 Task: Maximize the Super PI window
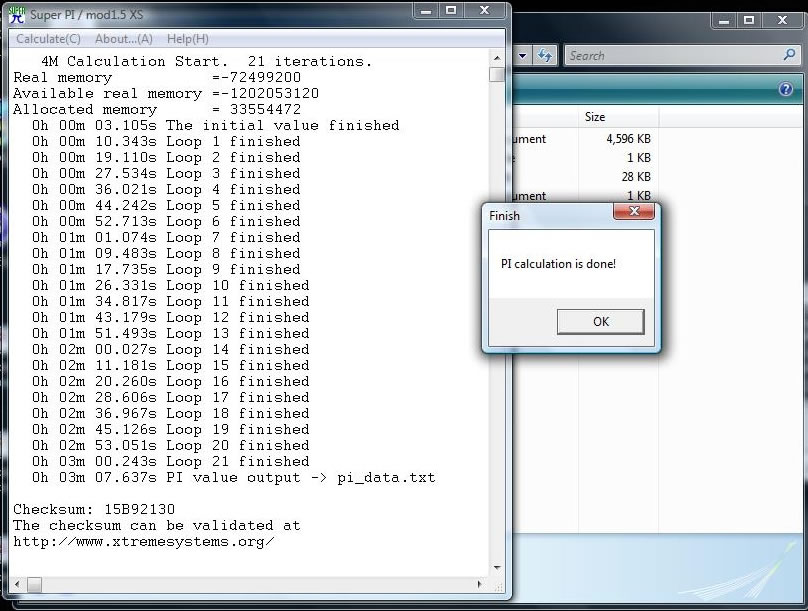point(451,11)
